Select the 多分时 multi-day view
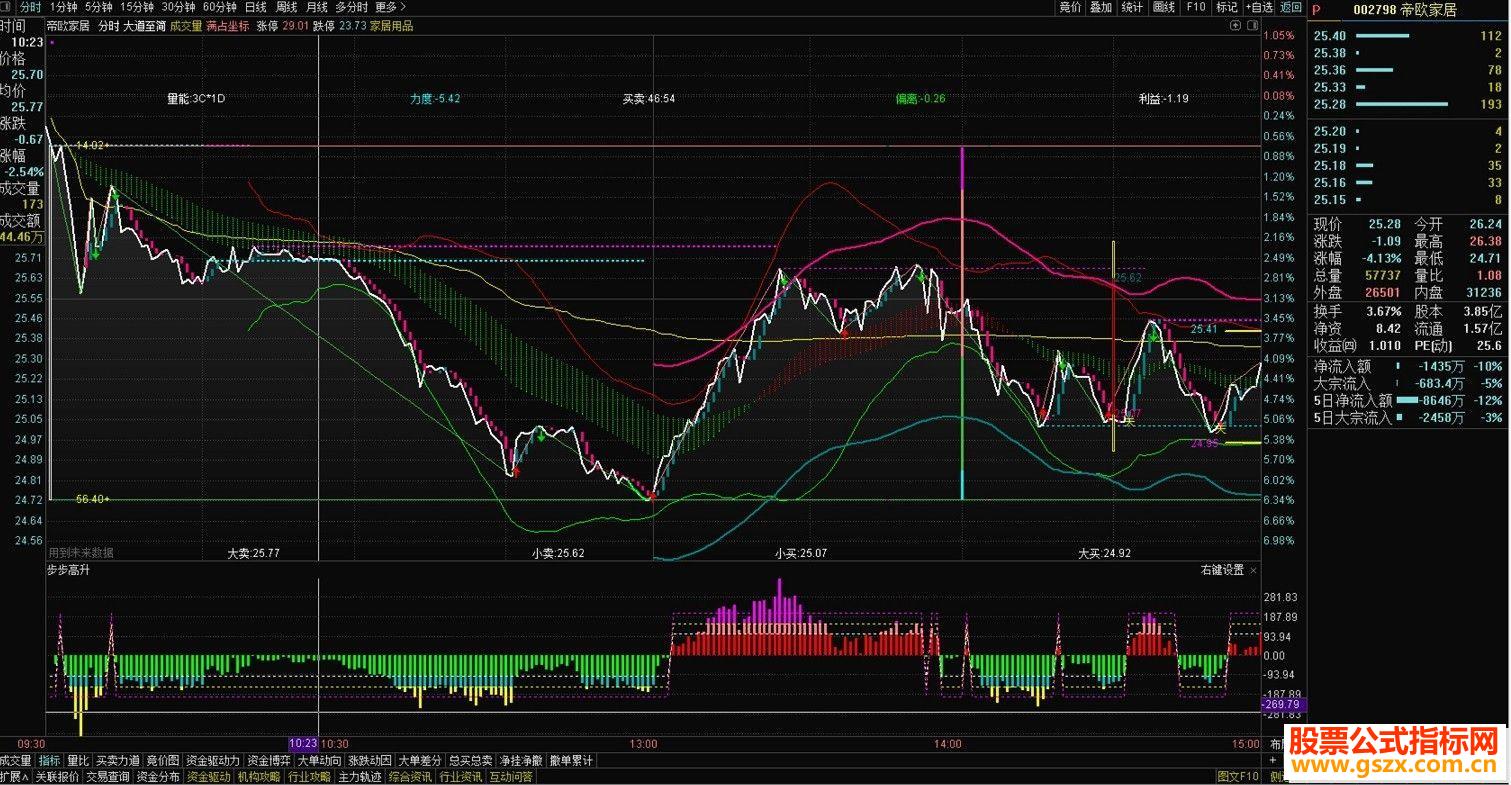1511x785 pixels. pos(351,7)
